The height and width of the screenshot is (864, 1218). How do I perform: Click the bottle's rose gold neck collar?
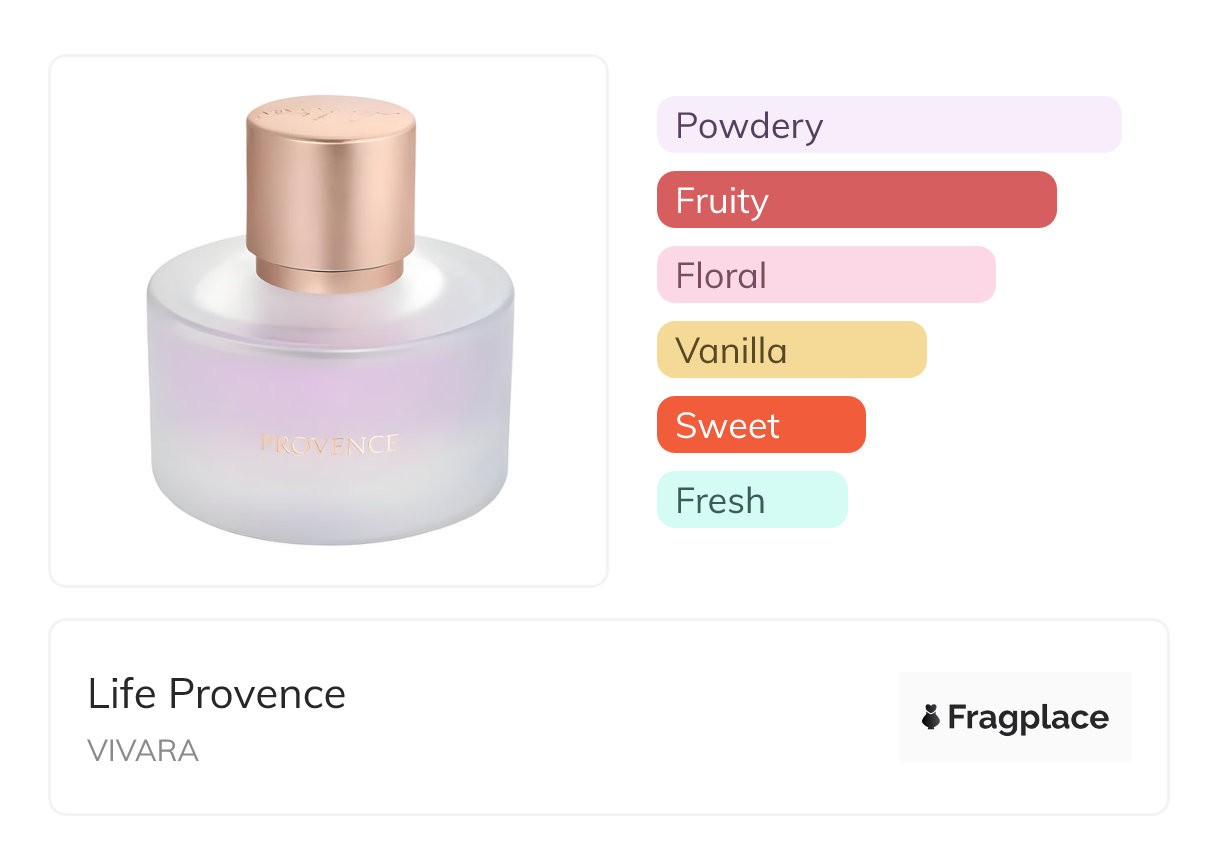click(x=330, y=273)
